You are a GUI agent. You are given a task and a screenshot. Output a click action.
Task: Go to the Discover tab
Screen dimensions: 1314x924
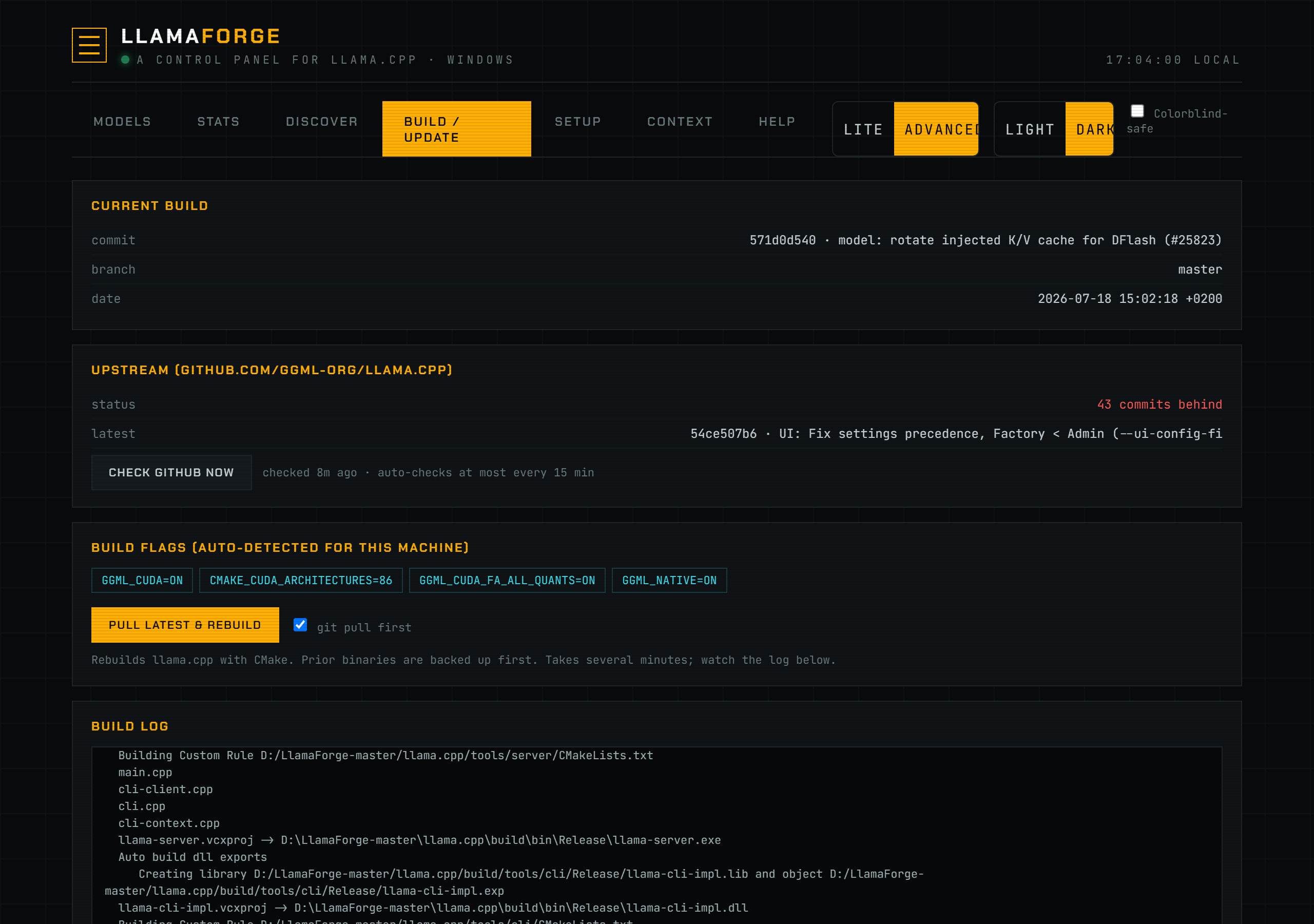click(322, 121)
